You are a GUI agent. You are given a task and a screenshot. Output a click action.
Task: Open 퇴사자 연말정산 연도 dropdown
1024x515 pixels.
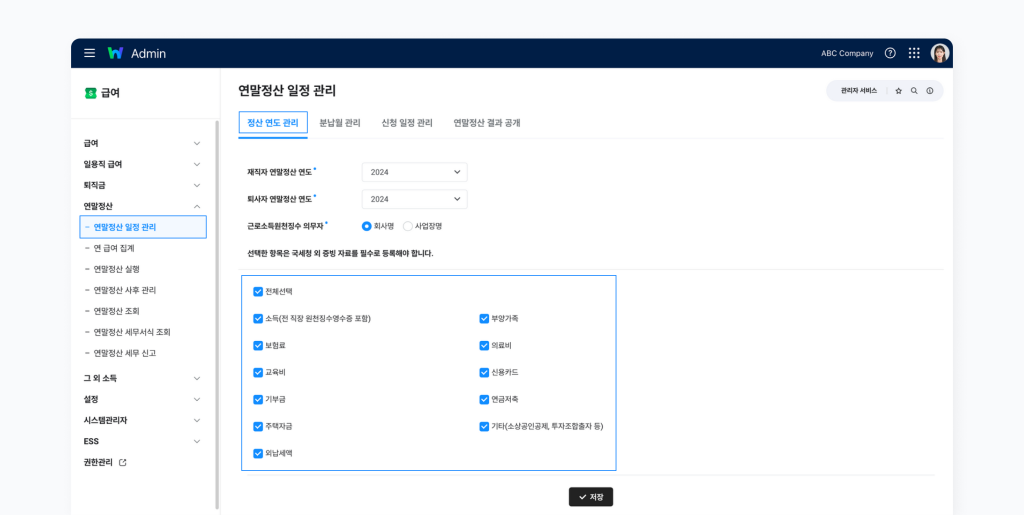pos(415,199)
